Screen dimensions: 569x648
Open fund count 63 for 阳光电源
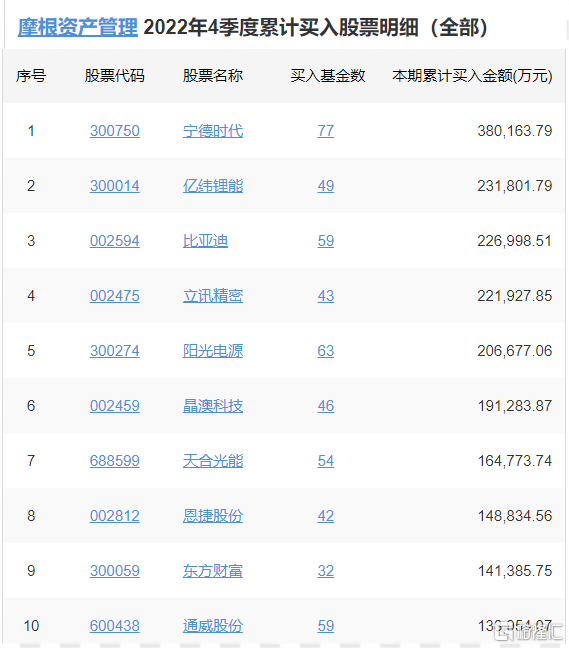tap(326, 351)
